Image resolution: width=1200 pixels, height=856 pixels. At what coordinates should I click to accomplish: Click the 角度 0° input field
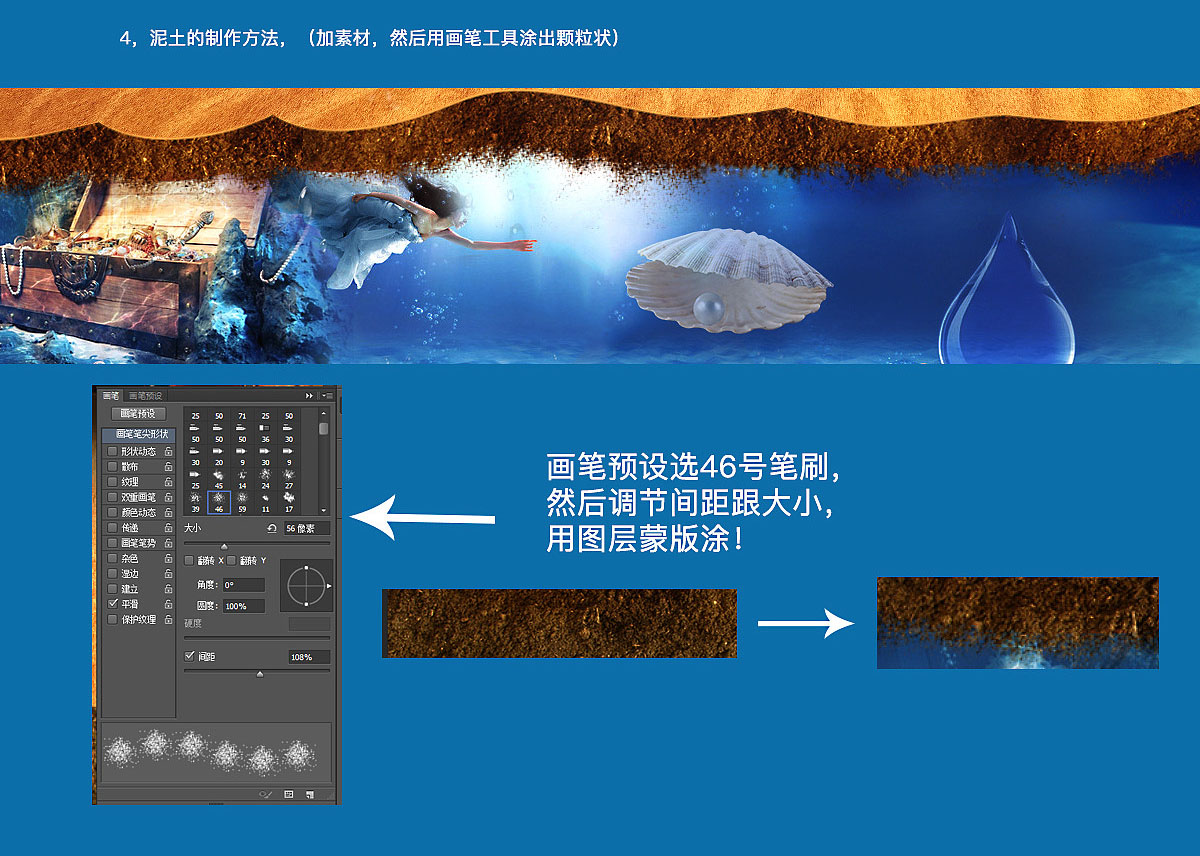[x=244, y=585]
